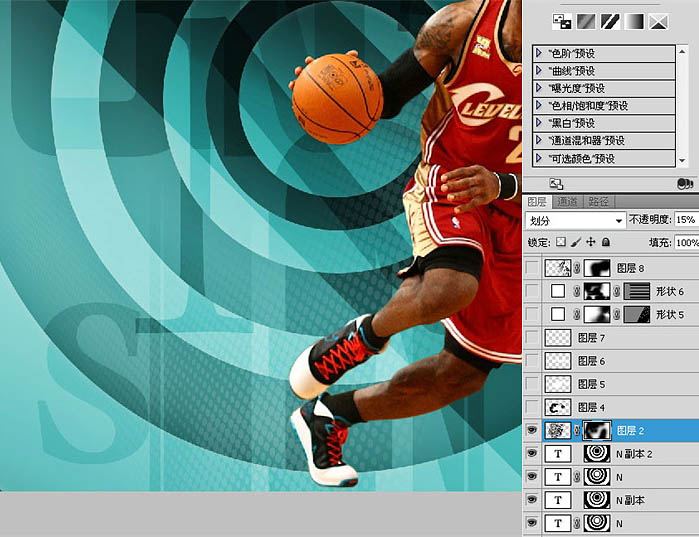699x537 pixels.
Task: Add a Gradient Map adjustment layer
Action: click(634, 21)
